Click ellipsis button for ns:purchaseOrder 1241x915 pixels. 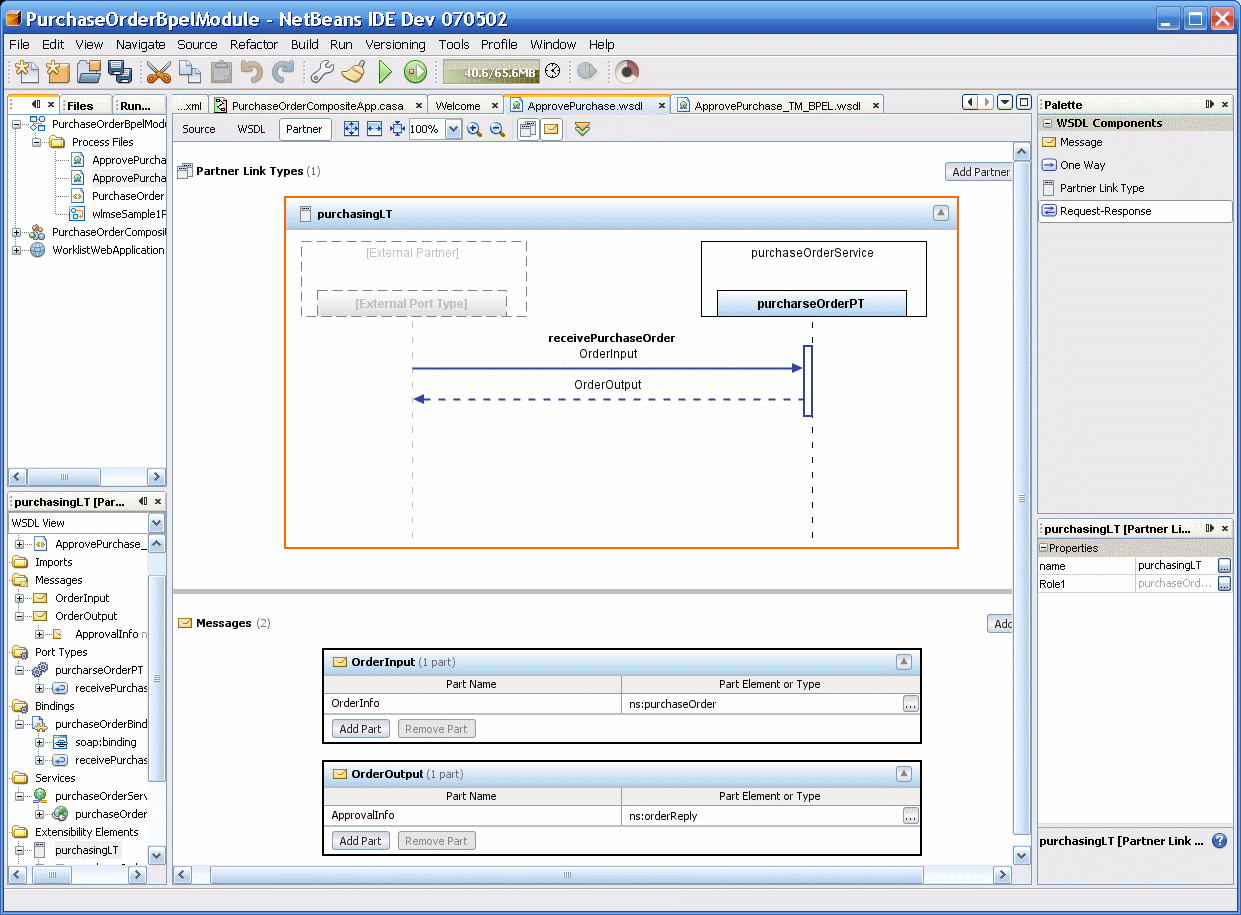pos(910,704)
